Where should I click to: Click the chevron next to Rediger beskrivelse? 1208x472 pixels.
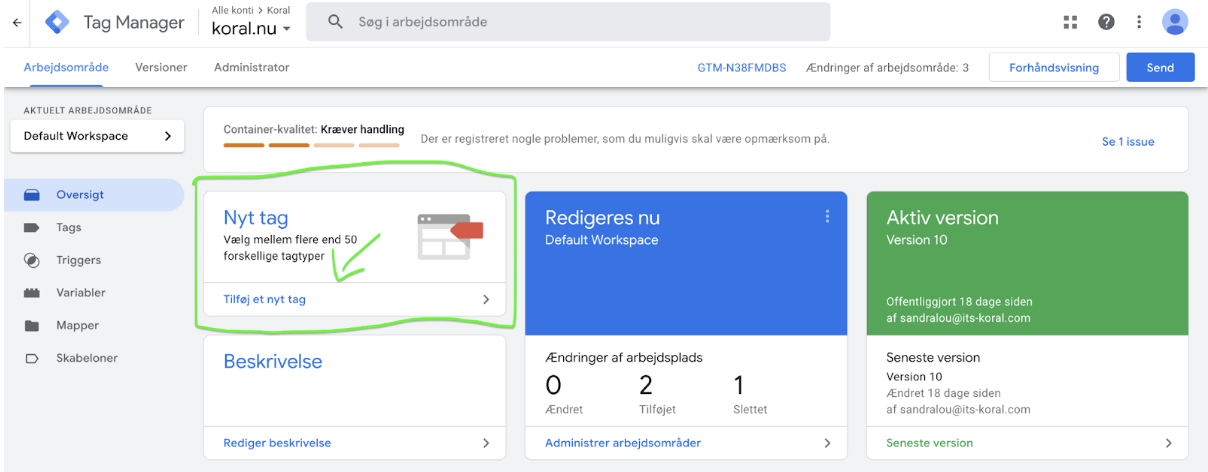tap(486, 443)
